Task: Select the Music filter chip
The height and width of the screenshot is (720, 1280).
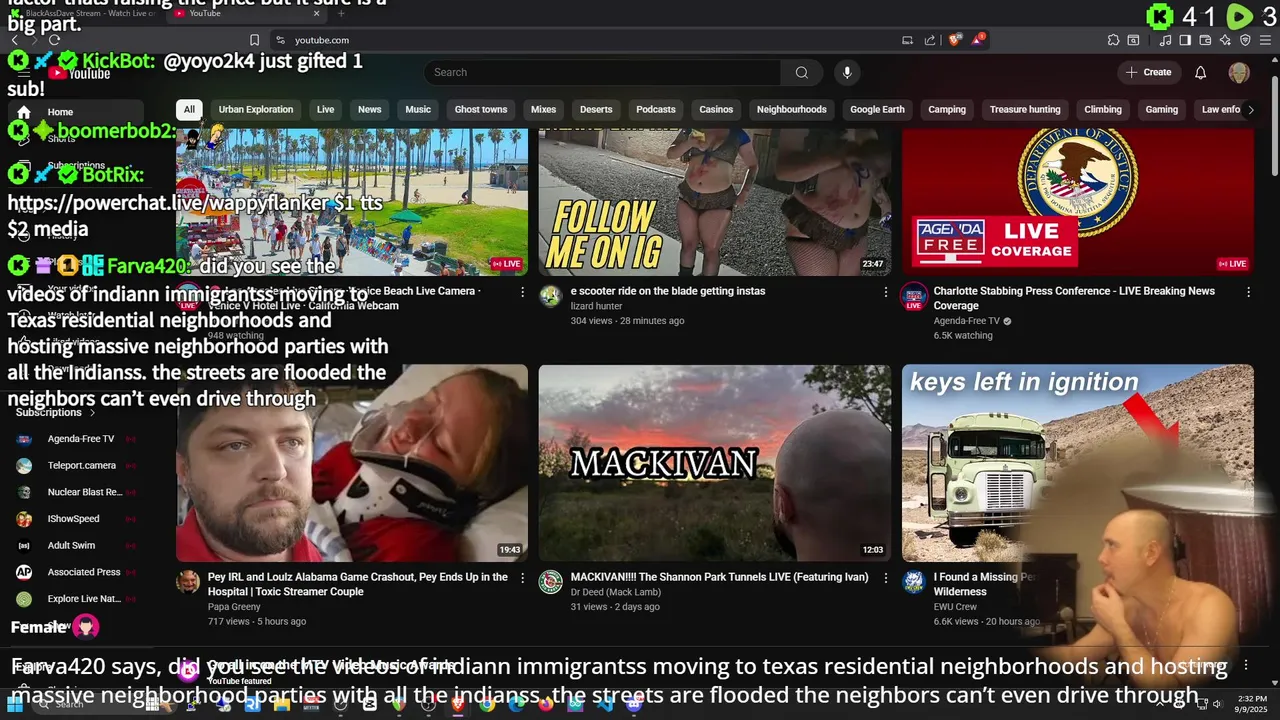Action: pyautogui.click(x=418, y=109)
